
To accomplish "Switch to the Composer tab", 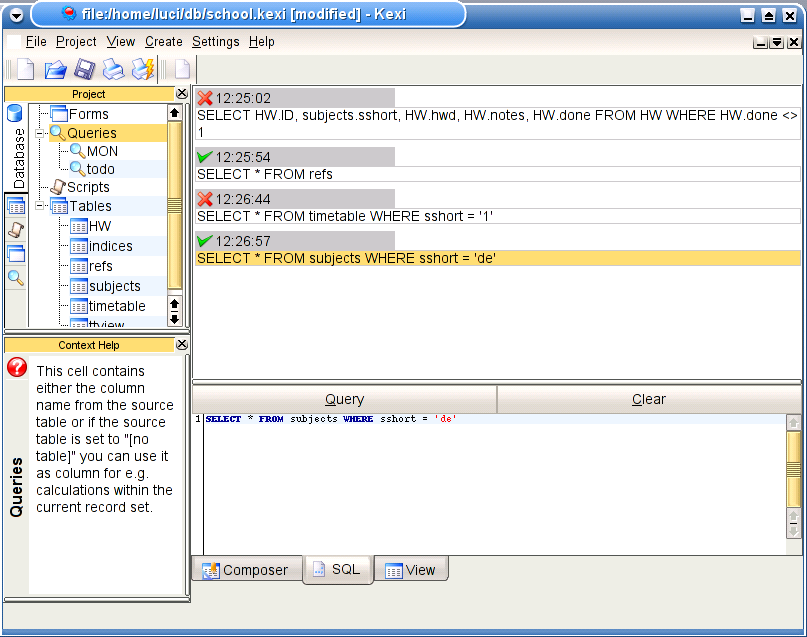I will coord(245,570).
